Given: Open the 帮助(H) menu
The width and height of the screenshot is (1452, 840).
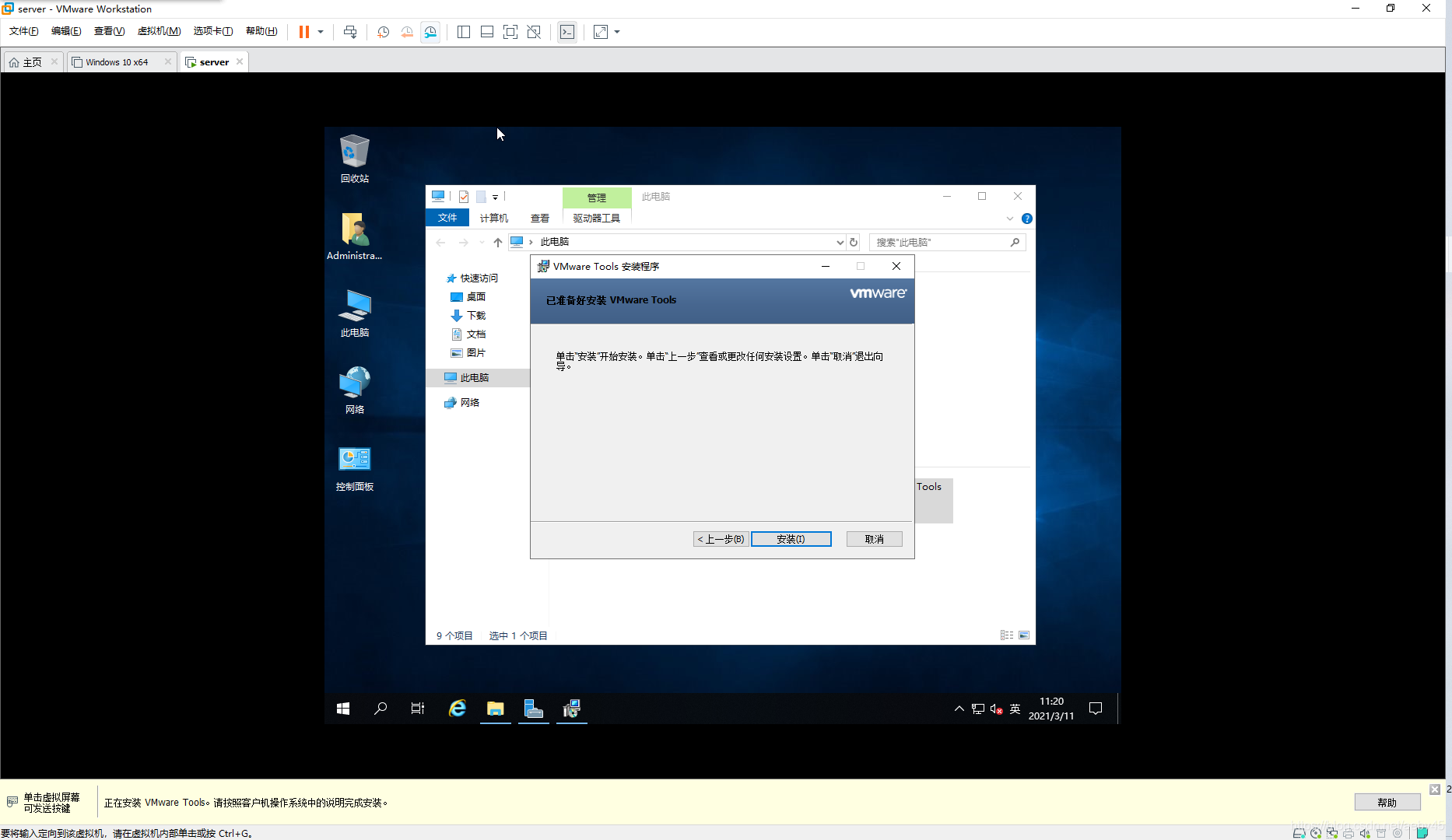Looking at the screenshot, I should click(x=261, y=31).
